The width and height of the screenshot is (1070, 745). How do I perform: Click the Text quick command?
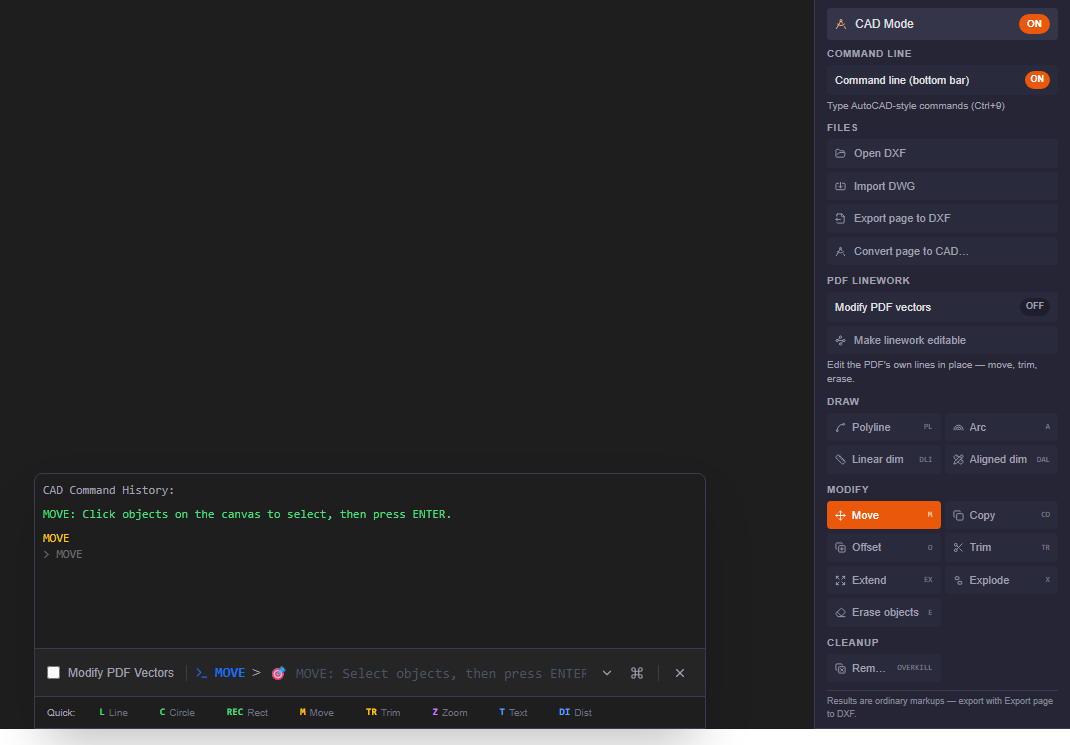click(513, 712)
